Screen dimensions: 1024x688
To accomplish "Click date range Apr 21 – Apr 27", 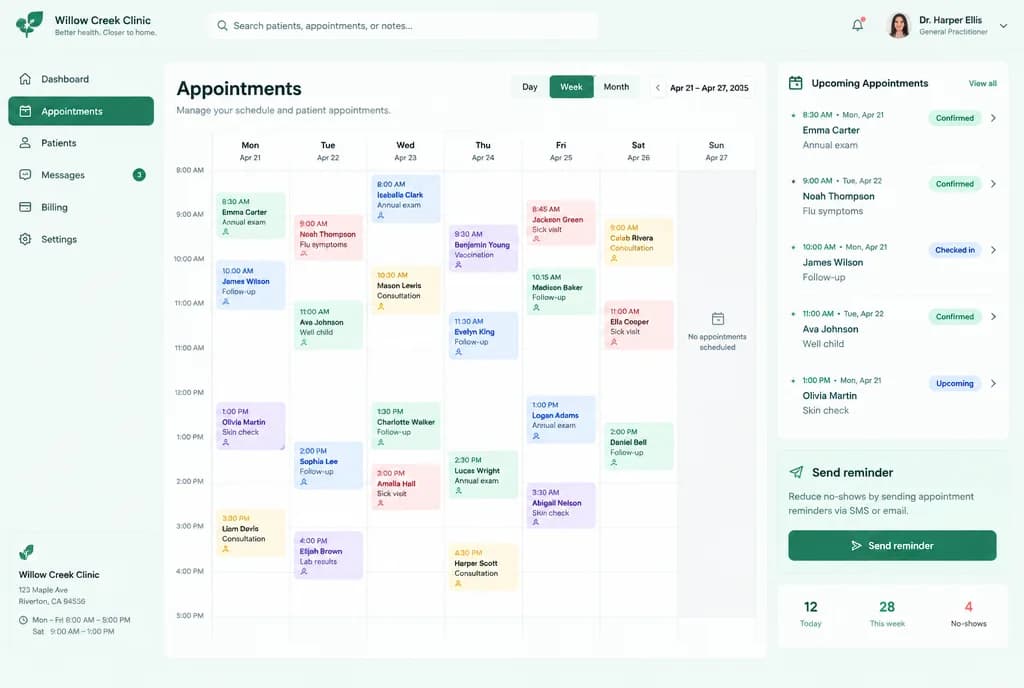I will (x=709, y=87).
